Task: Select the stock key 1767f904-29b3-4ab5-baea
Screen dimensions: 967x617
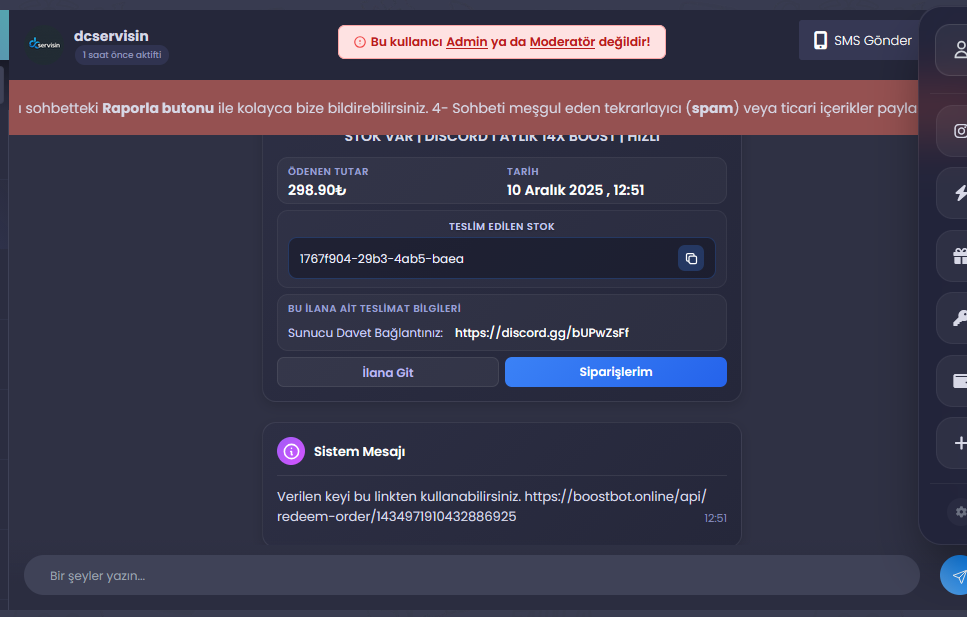Action: click(382, 259)
